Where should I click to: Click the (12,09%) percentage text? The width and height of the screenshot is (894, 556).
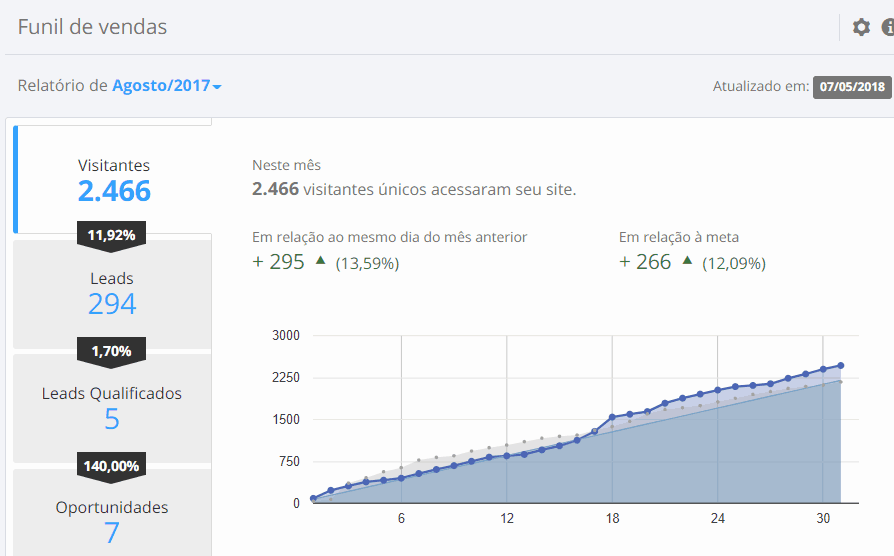[734, 263]
